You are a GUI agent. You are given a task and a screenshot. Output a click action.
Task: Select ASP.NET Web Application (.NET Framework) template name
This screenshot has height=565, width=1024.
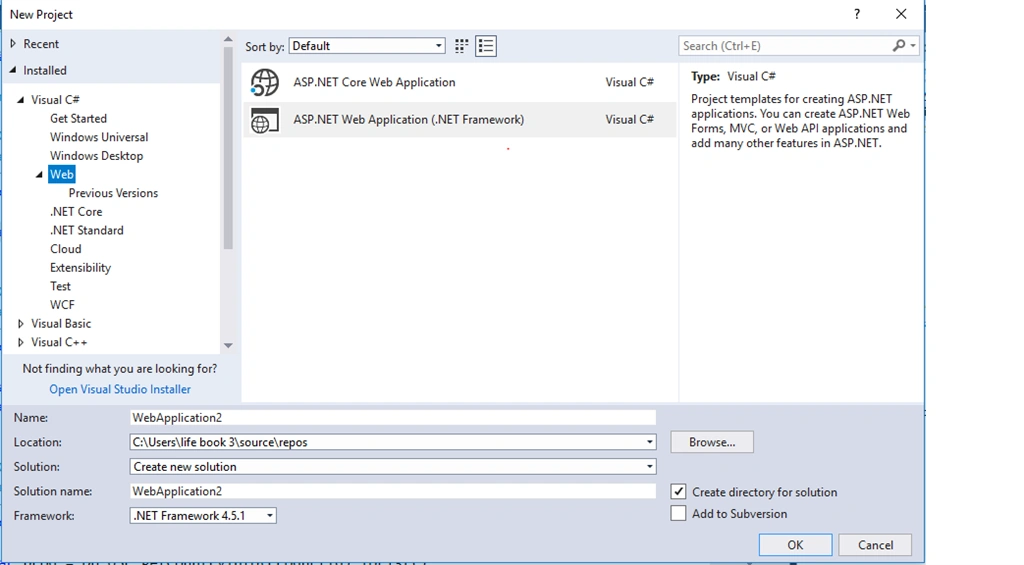(x=408, y=120)
